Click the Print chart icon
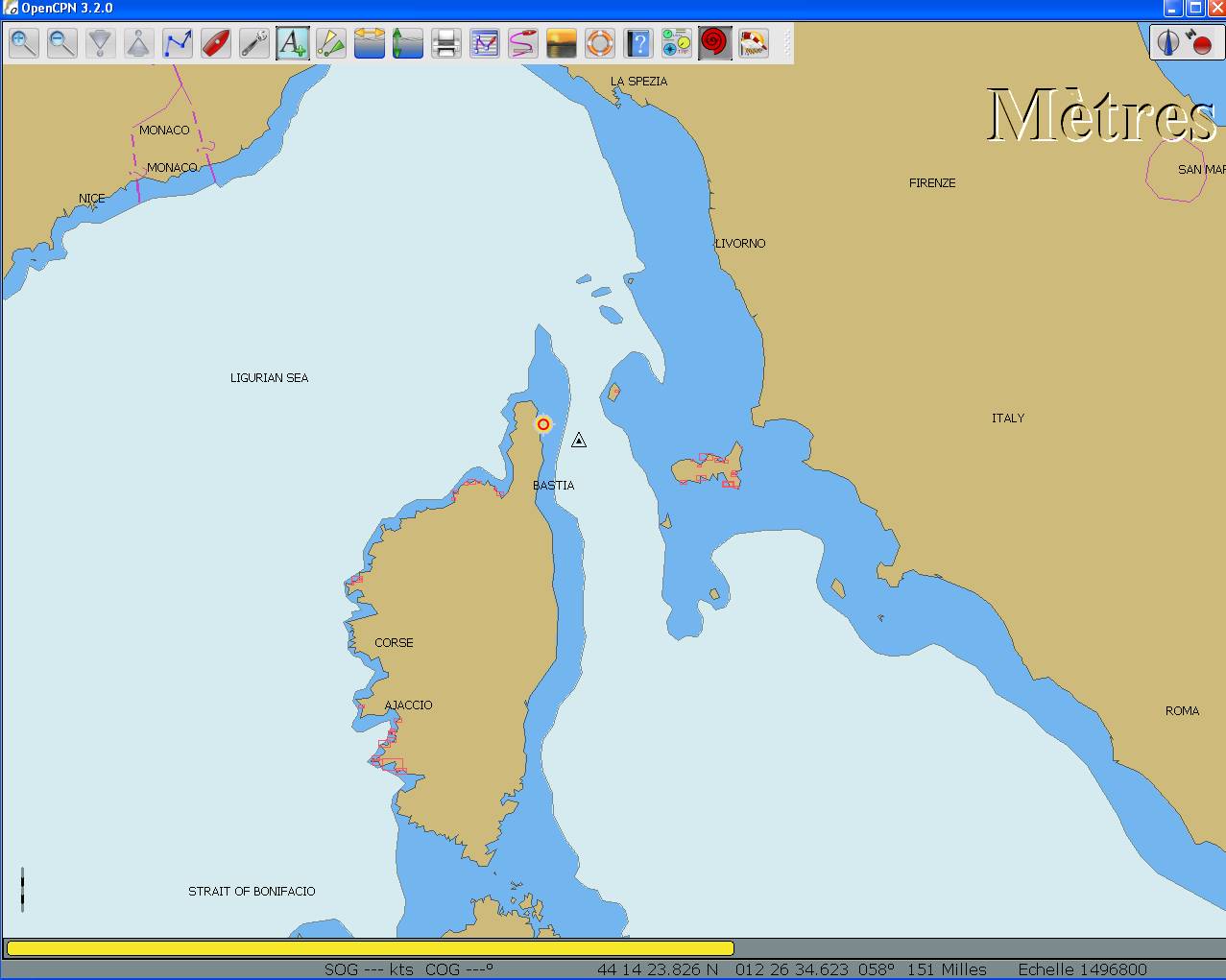Screen dimensions: 1226x980 446,43
